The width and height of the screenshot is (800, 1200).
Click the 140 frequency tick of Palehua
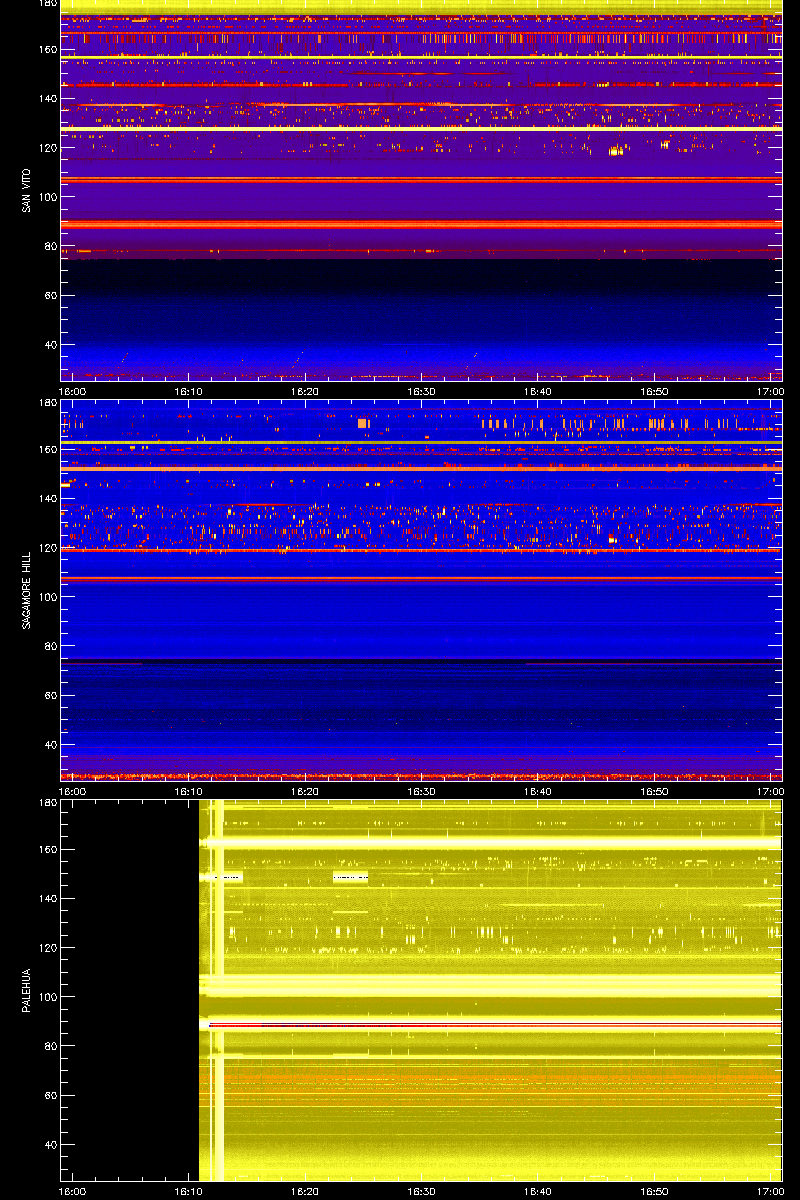click(46, 899)
